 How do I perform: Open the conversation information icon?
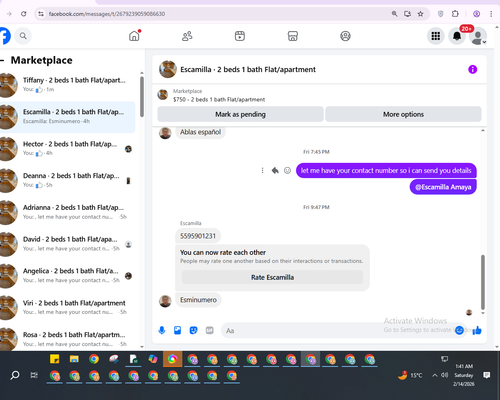pyautogui.click(x=472, y=69)
